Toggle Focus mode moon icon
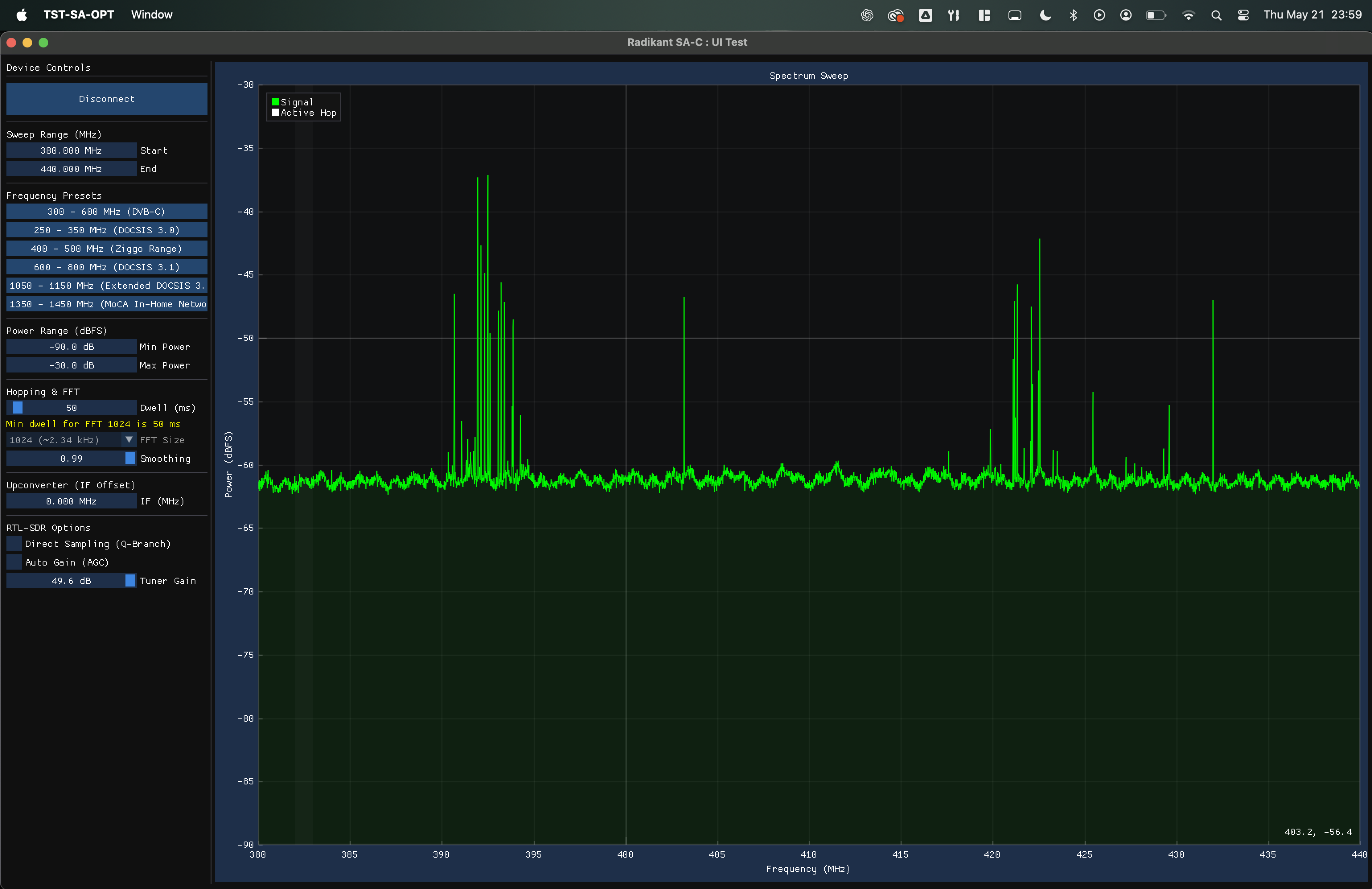Viewport: 1372px width, 889px height. click(1045, 15)
